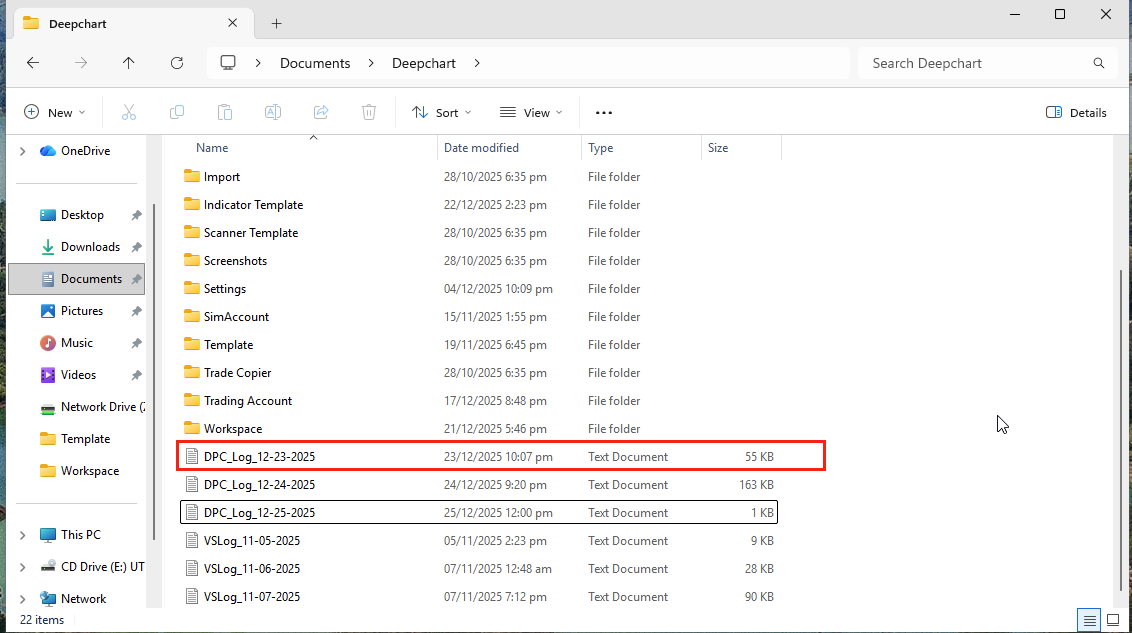
Task: Go up one folder level
Action: (x=129, y=63)
